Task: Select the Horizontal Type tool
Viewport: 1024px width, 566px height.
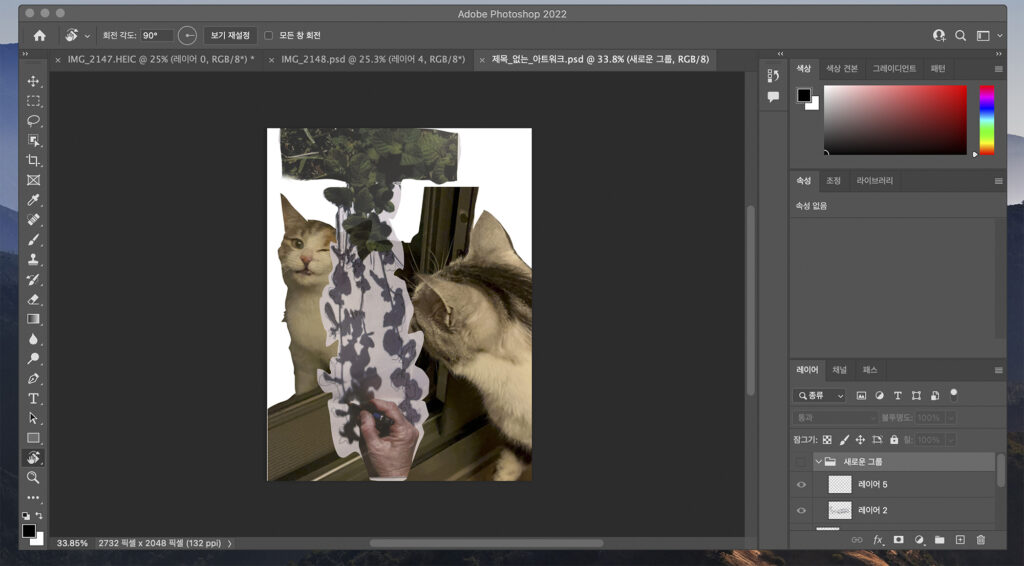Action: tap(33, 398)
